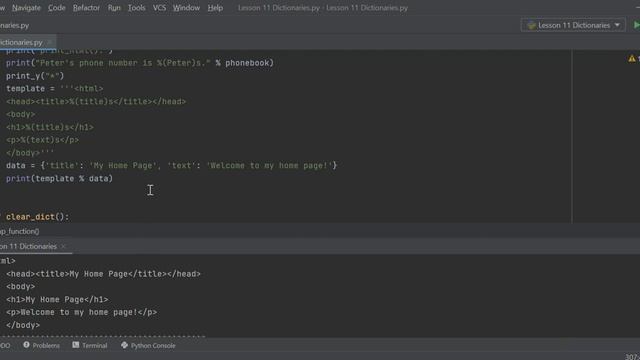
Task: Click the <p>%(text)s</p> code line
Action: (x=42, y=140)
